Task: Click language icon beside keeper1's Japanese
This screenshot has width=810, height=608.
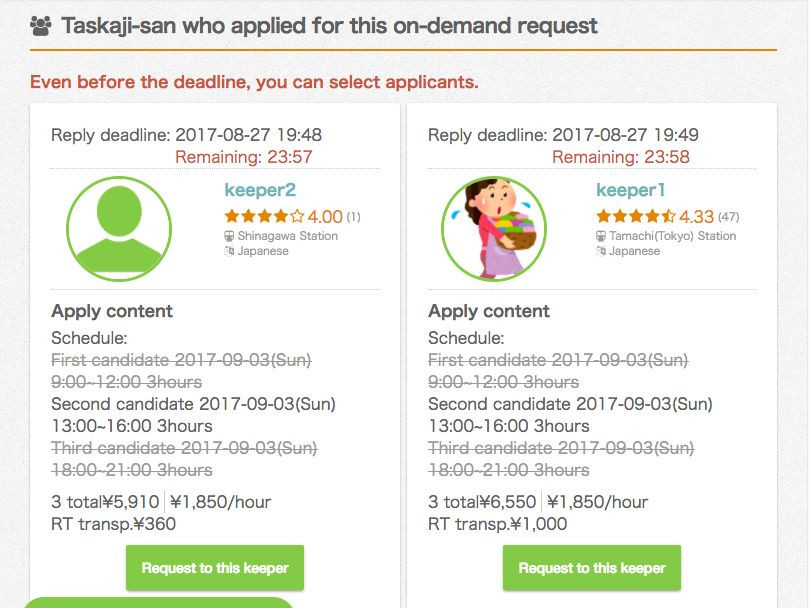Action: 601,251
